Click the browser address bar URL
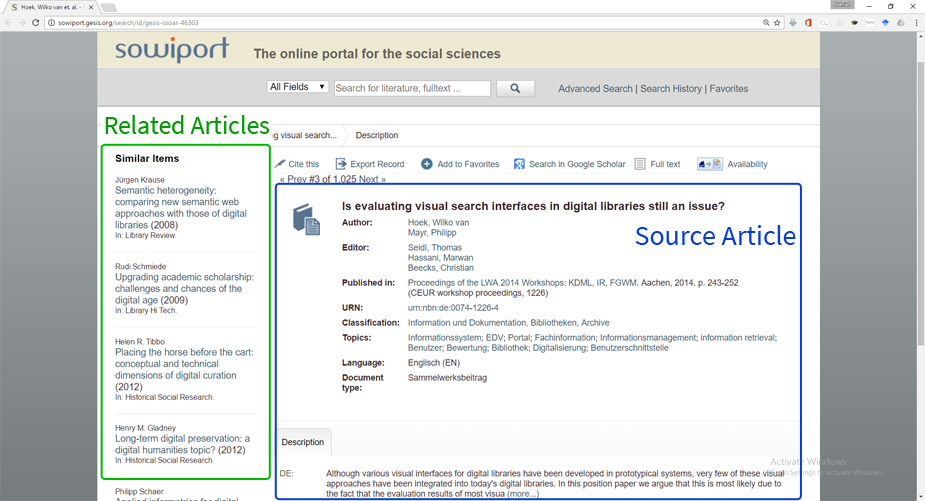 [x=128, y=22]
